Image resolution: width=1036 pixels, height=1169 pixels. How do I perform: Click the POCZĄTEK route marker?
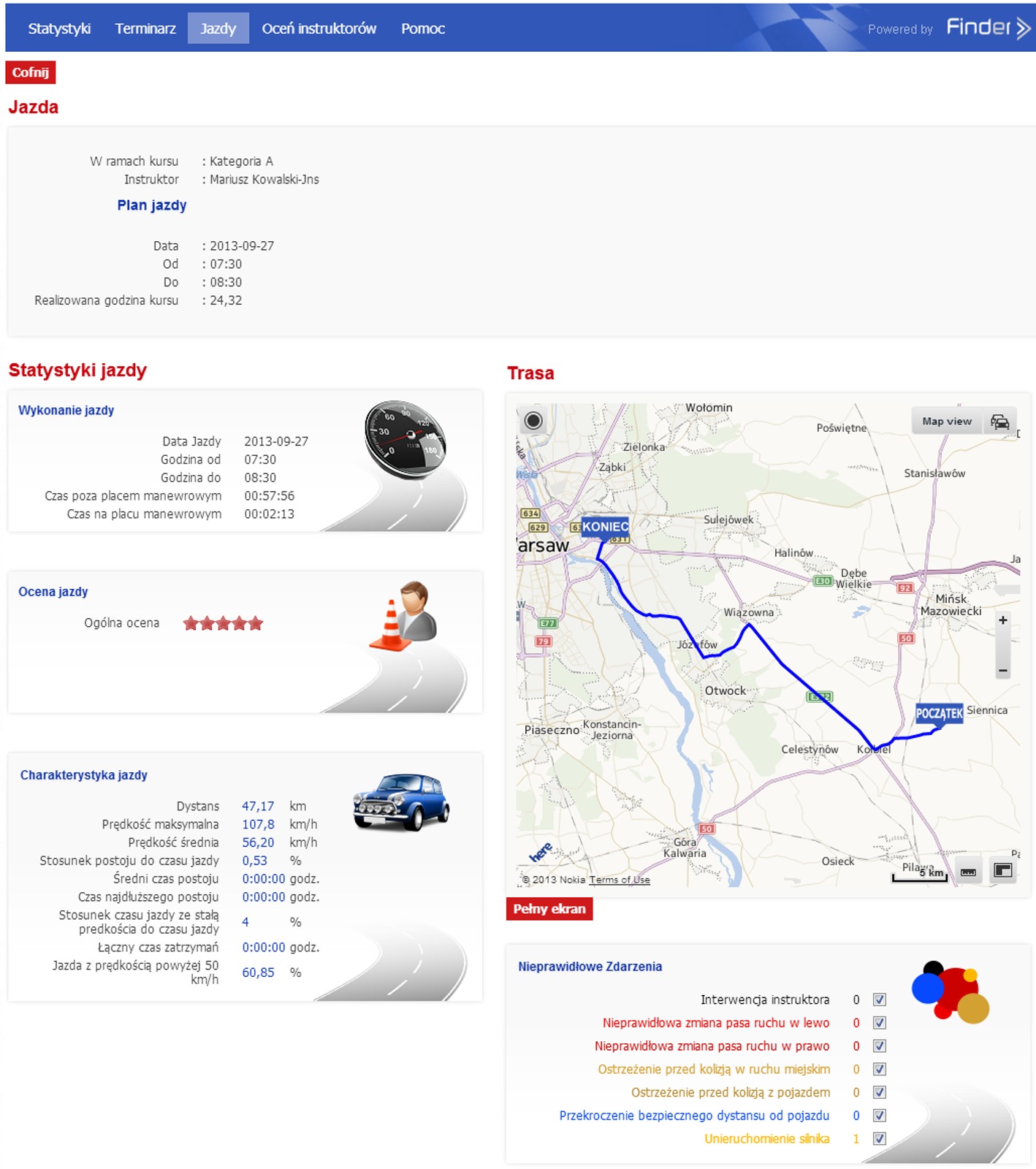tap(940, 713)
